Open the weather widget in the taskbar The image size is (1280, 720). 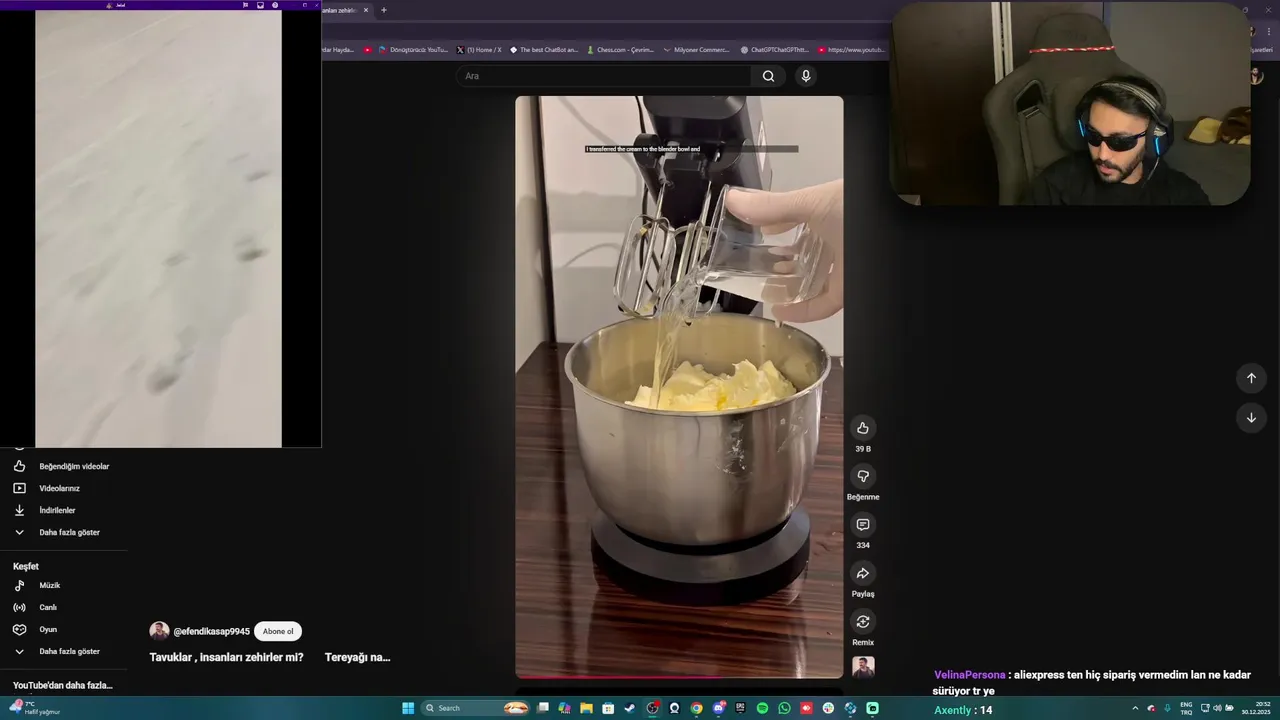click(36, 708)
